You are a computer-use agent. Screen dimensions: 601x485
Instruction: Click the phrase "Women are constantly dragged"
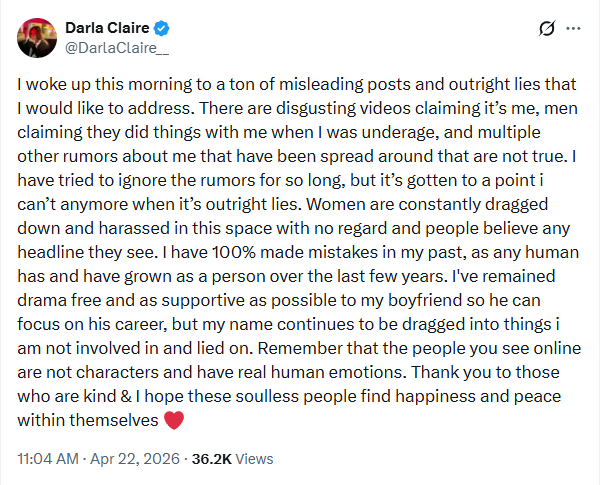427,204
